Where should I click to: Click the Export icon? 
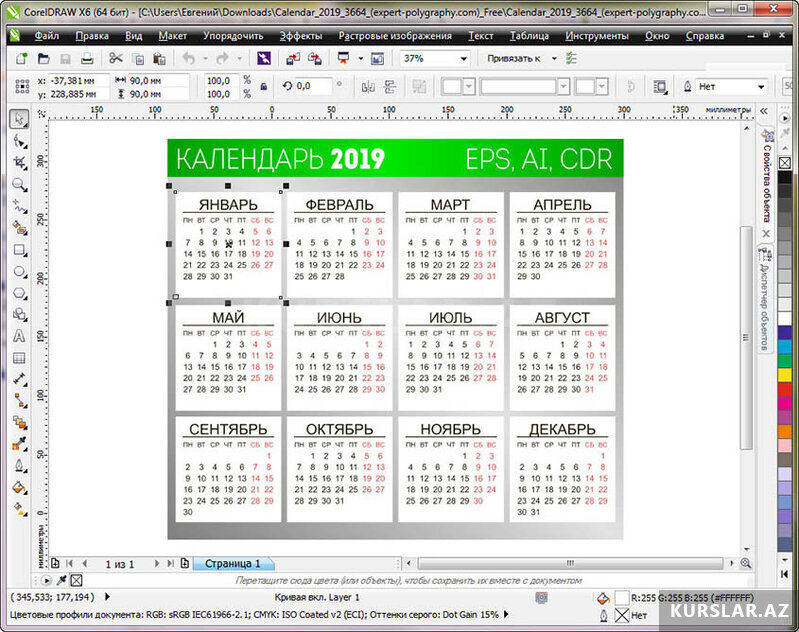point(314,59)
